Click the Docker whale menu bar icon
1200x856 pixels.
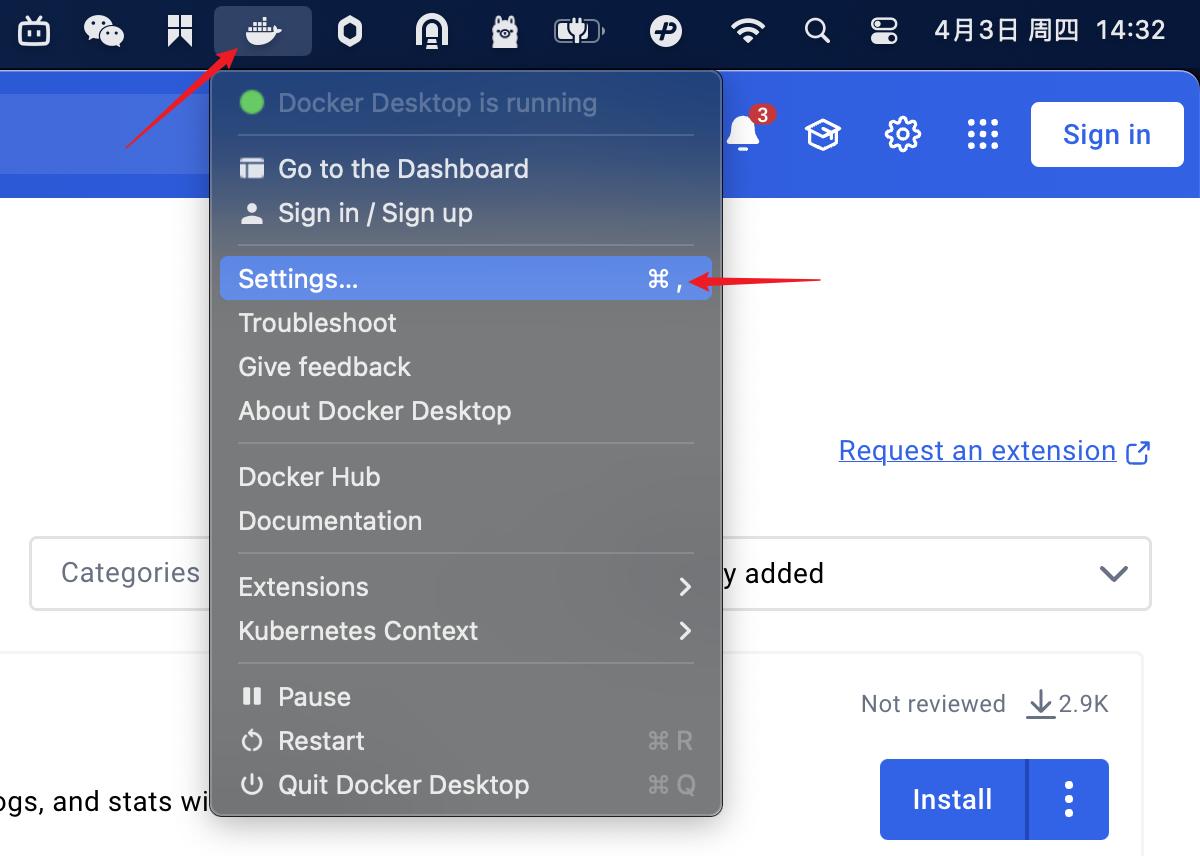263,31
